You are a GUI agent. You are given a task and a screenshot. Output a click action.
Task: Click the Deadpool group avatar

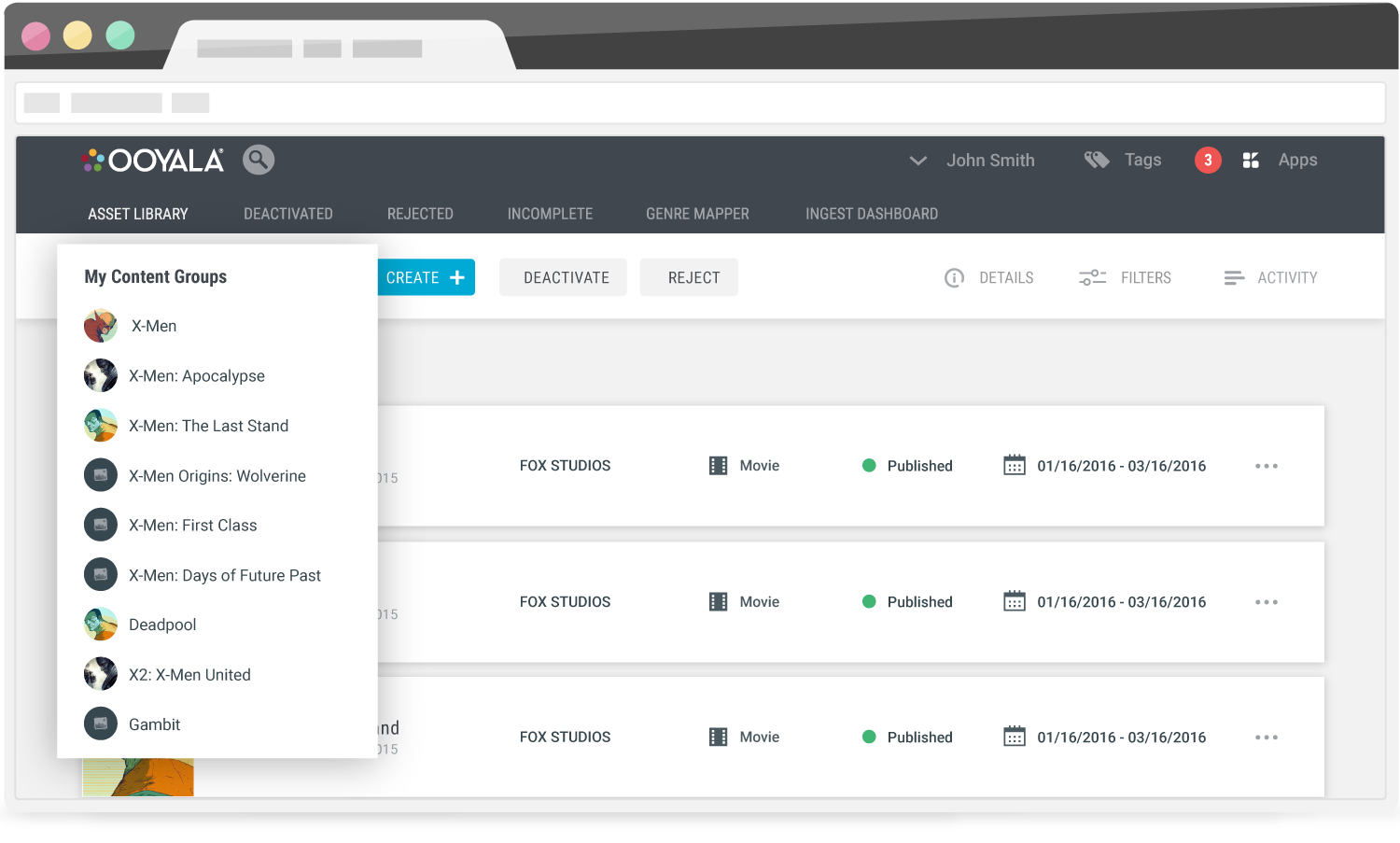coord(101,625)
